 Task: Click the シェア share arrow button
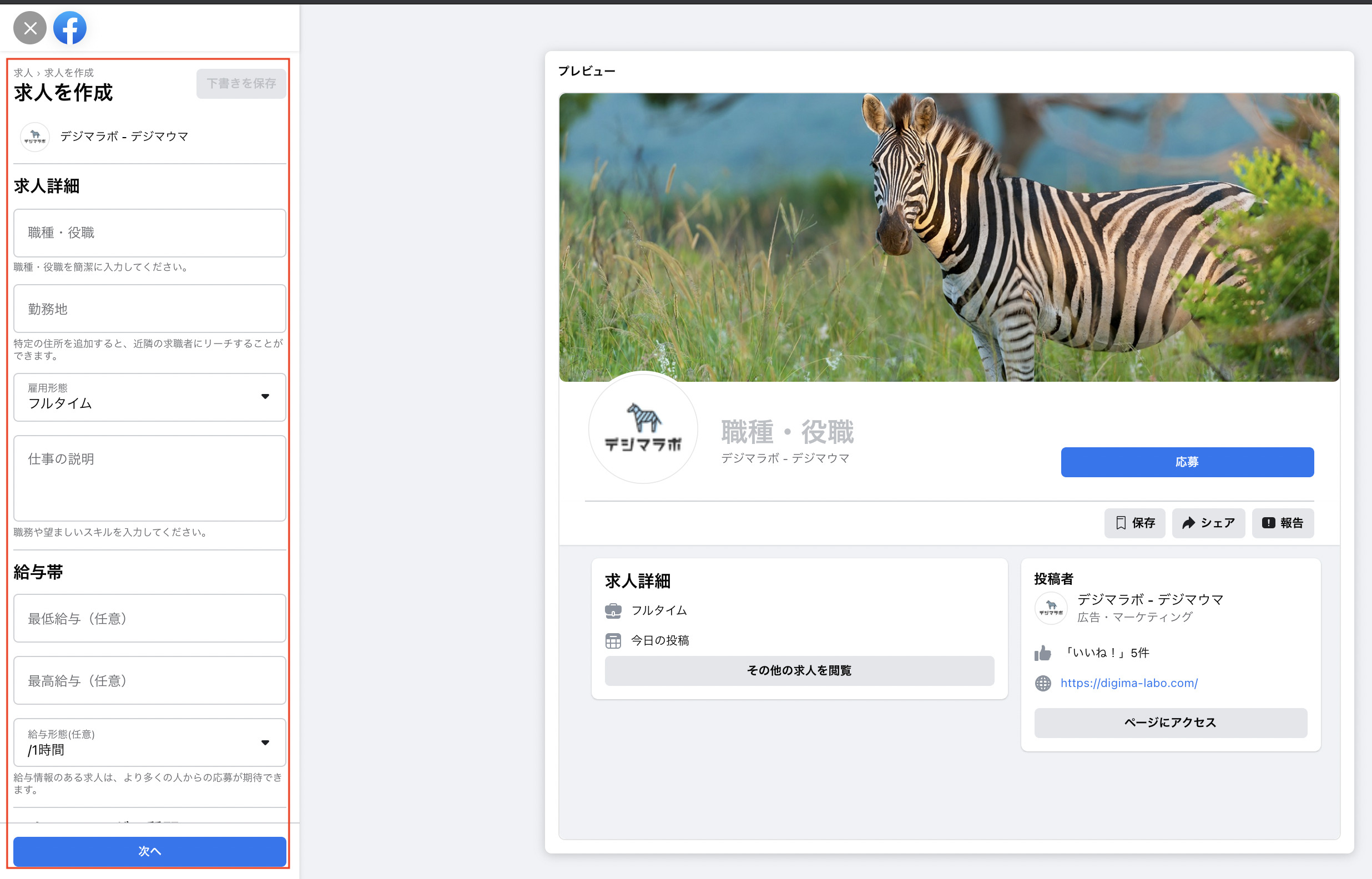point(1208,523)
